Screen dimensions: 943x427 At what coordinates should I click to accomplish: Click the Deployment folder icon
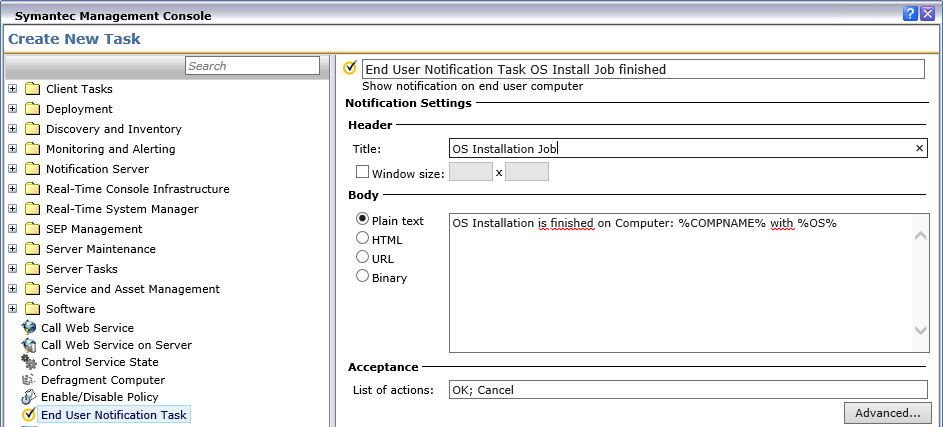[x=32, y=109]
